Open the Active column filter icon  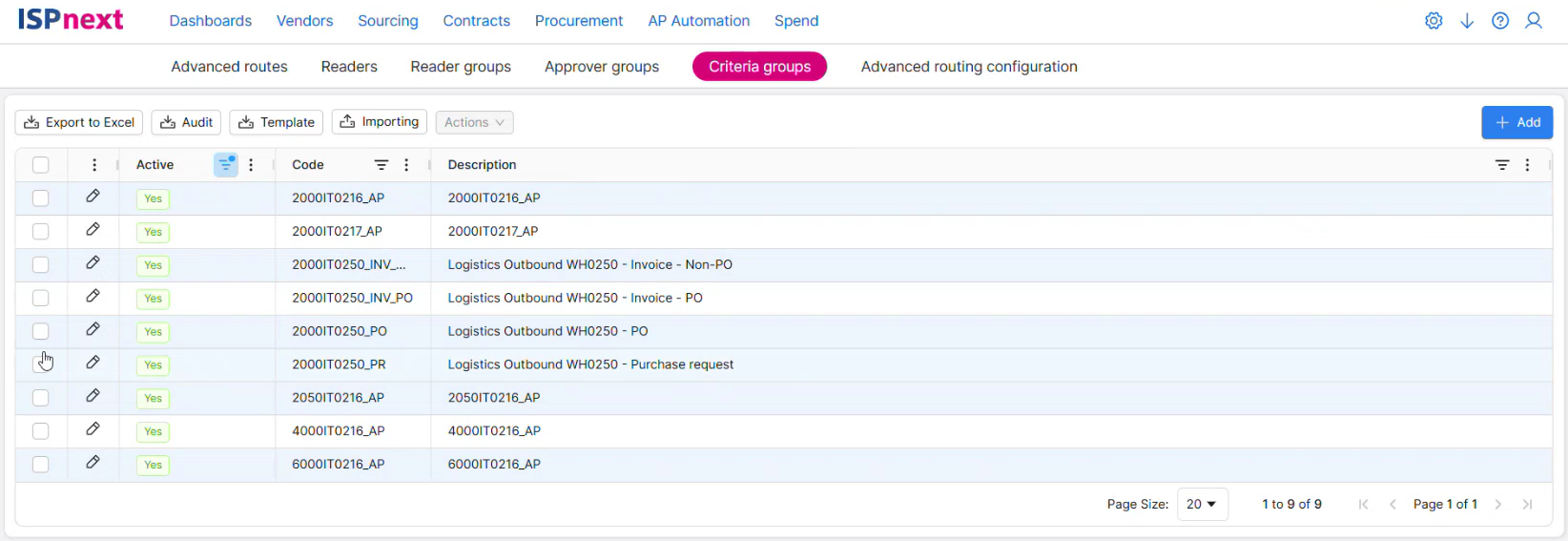226,165
